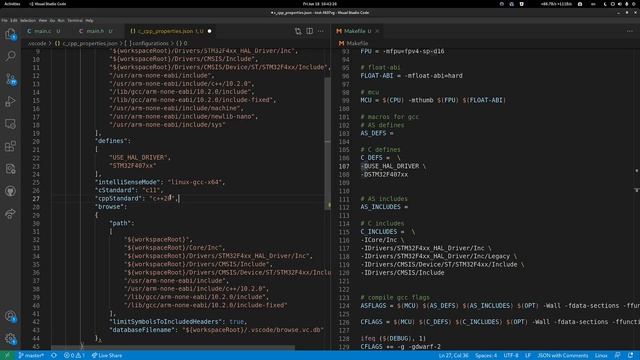Click Ln 27, Col 36 cursor position

(x=453, y=356)
